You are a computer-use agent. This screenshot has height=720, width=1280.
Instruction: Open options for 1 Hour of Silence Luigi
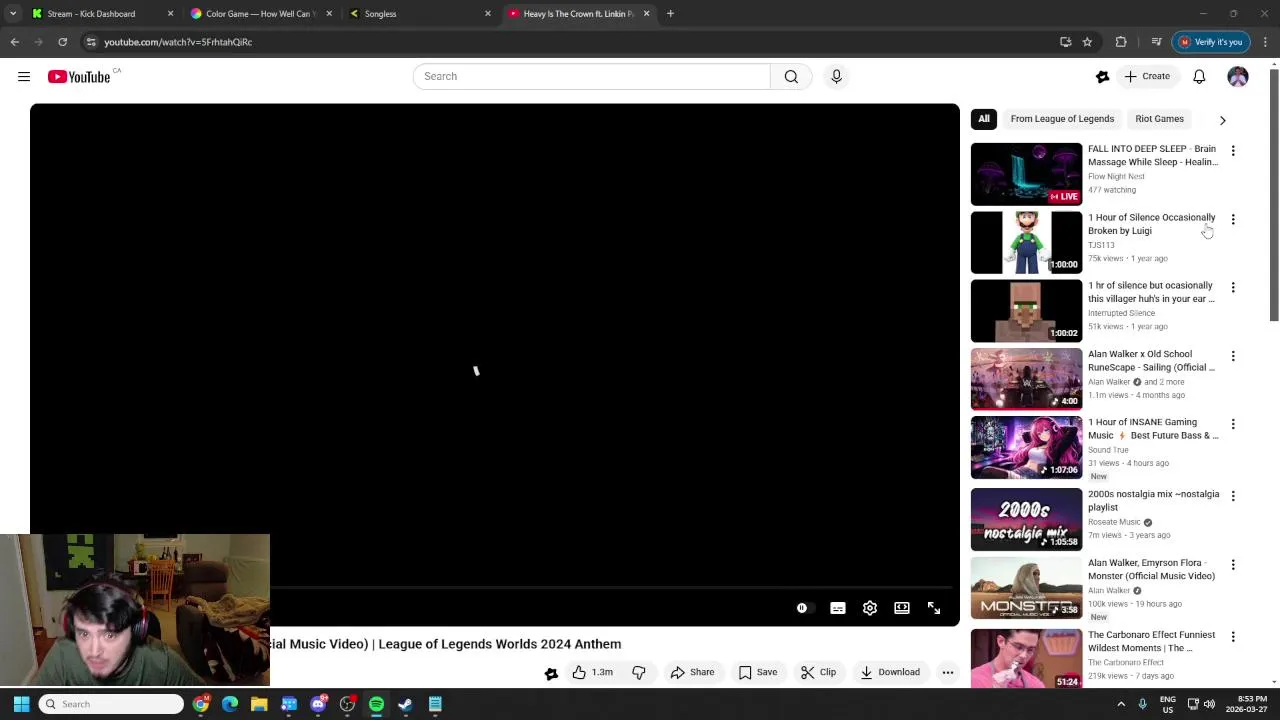pyautogui.click(x=1233, y=219)
